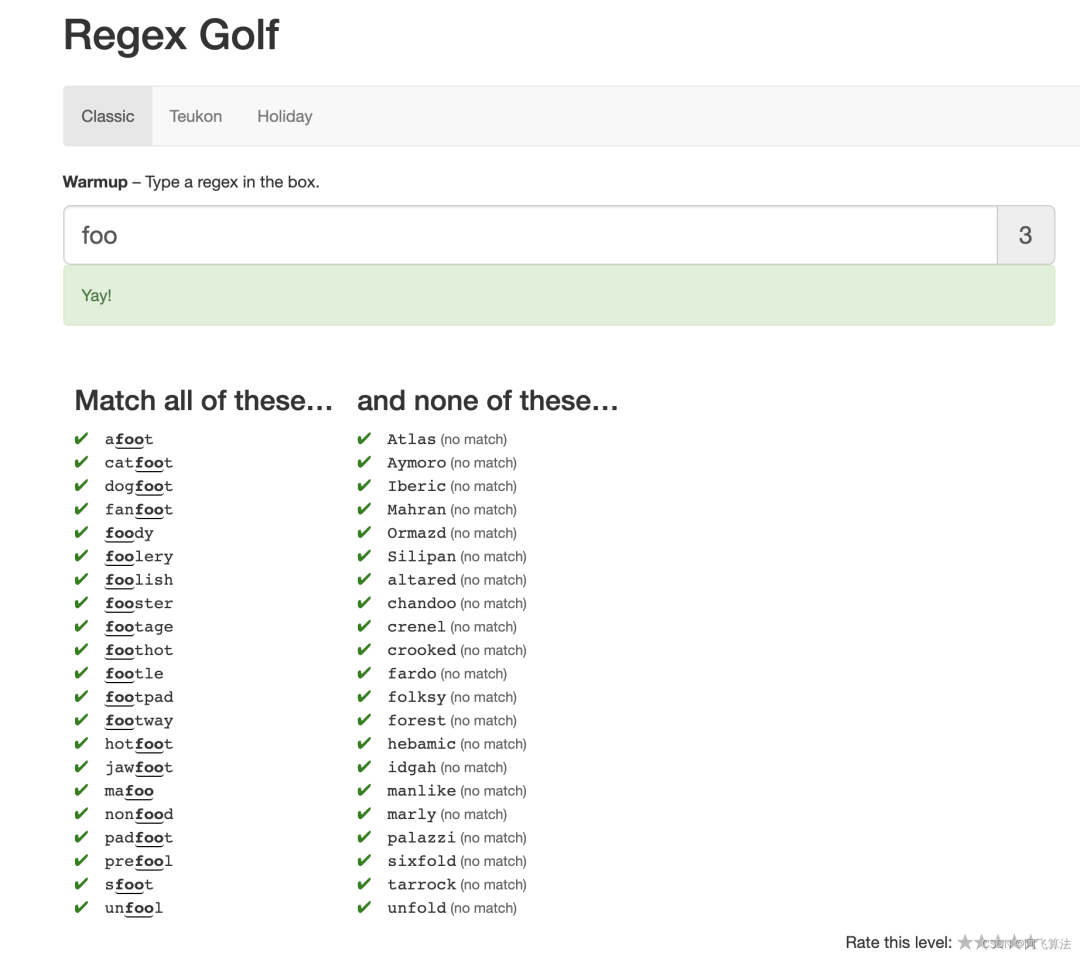Click the Regex Golf page title
Image resolution: width=1080 pixels, height=955 pixels.
171,36
